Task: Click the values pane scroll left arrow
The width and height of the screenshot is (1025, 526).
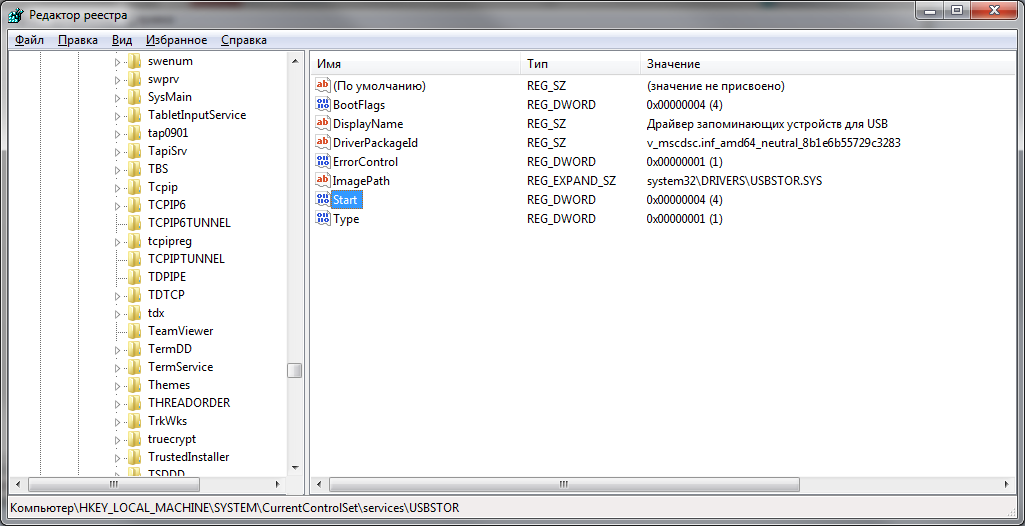Action: 319,484
